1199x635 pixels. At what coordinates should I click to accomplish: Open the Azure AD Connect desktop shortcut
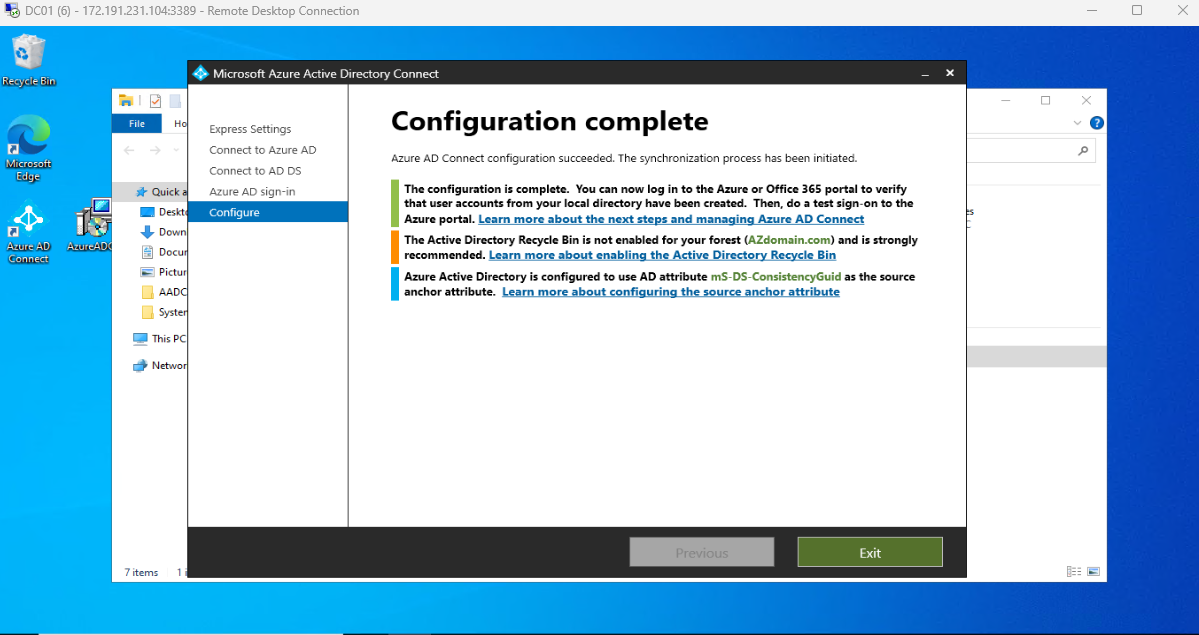(x=28, y=233)
